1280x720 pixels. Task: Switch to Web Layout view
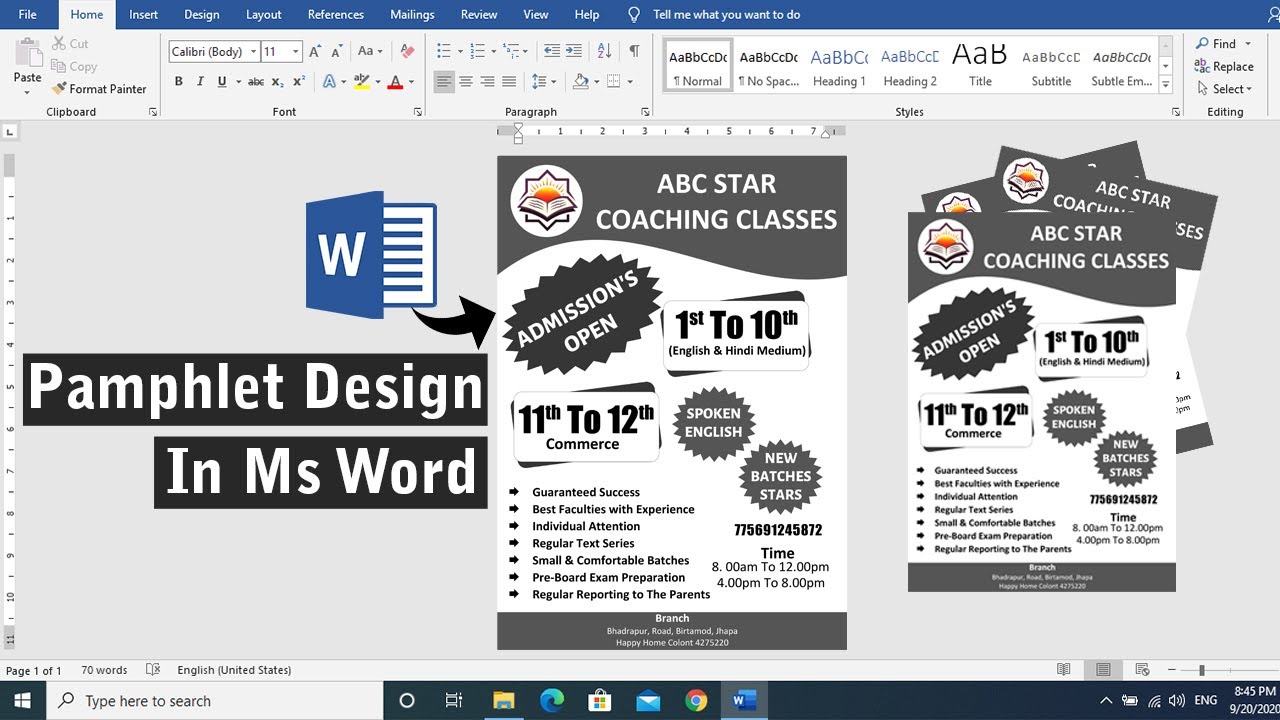click(1140, 670)
